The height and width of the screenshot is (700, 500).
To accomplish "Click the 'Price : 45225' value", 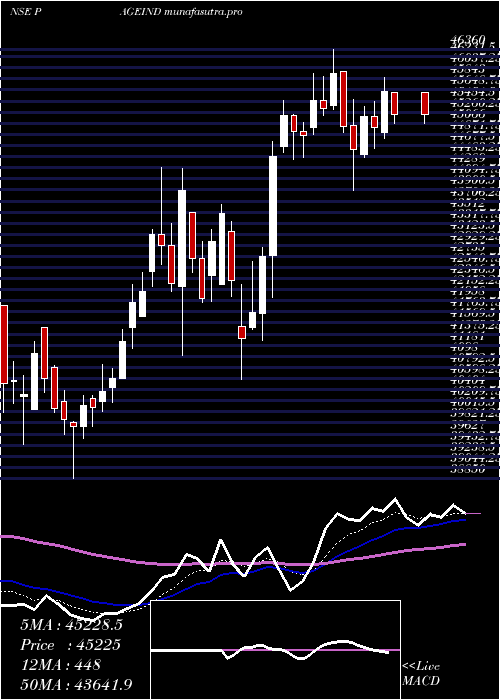I will tap(71, 645).
